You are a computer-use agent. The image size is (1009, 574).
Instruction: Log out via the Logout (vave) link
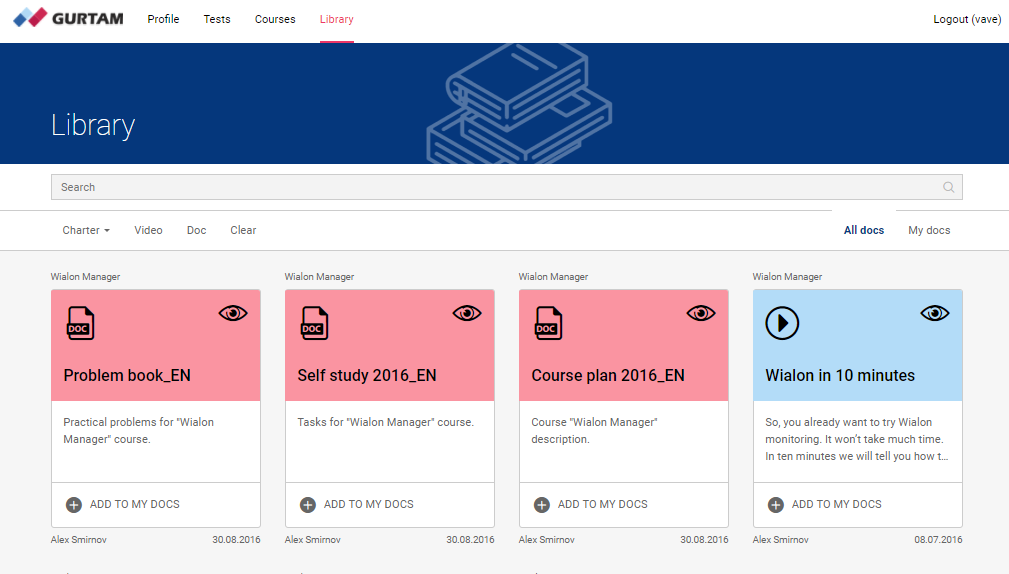pos(966,19)
